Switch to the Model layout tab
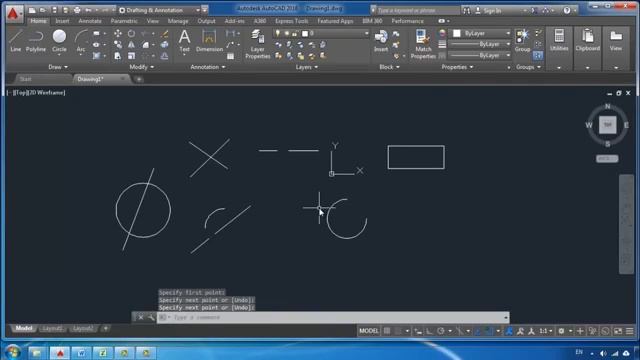Screen dimensions: 640x360 point(24,328)
